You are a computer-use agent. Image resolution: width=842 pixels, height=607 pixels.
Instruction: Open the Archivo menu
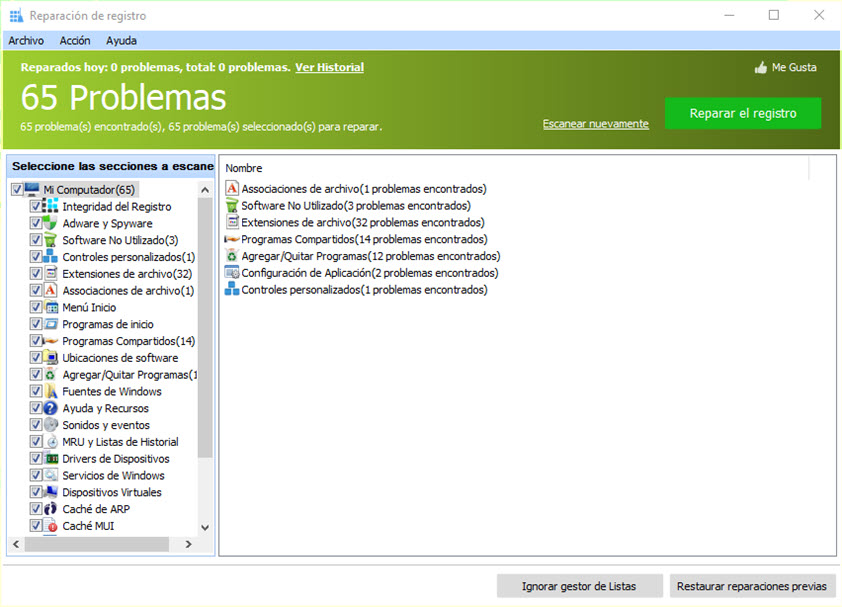click(x=26, y=41)
